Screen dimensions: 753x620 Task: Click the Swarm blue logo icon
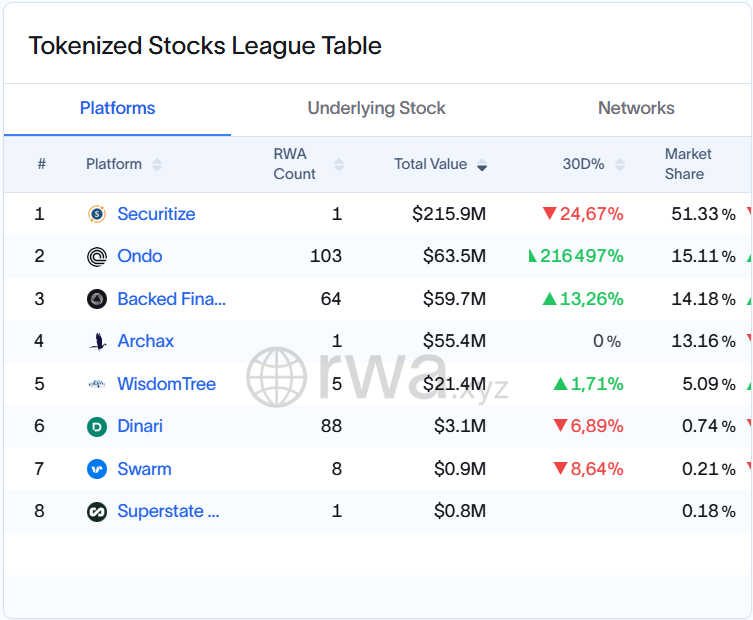pos(97,469)
